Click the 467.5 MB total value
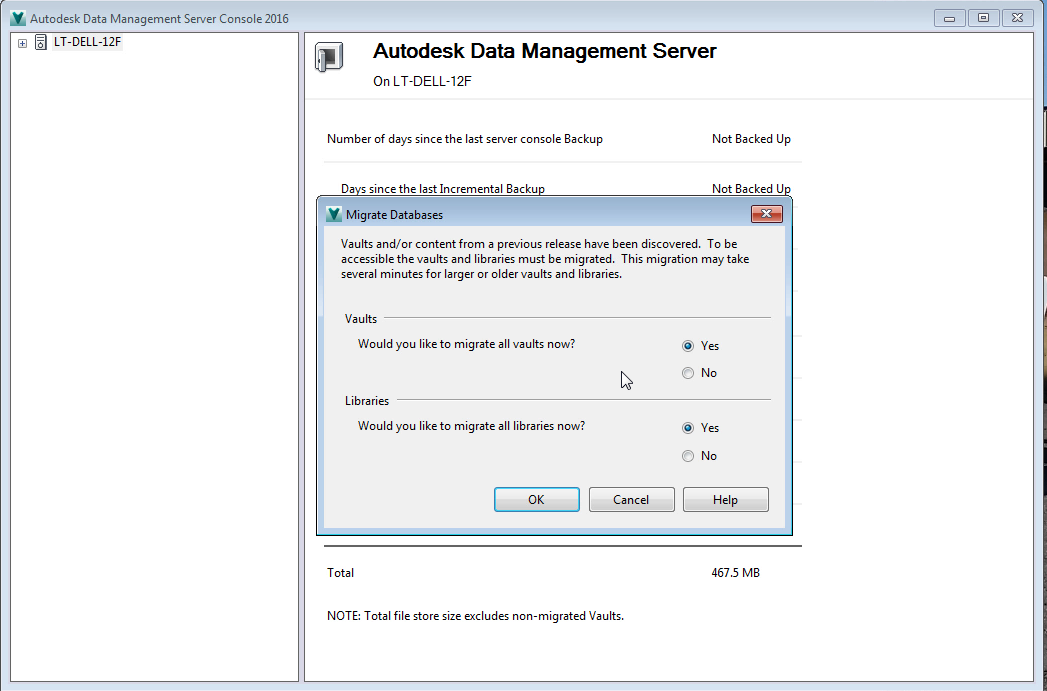The height and width of the screenshot is (691, 1047). coord(736,573)
